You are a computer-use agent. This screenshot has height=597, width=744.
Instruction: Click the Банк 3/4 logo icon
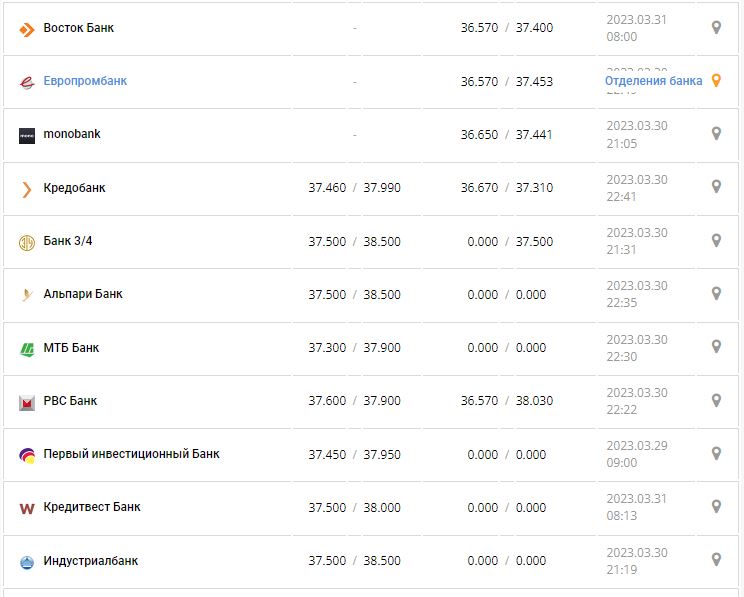pyautogui.click(x=27, y=242)
